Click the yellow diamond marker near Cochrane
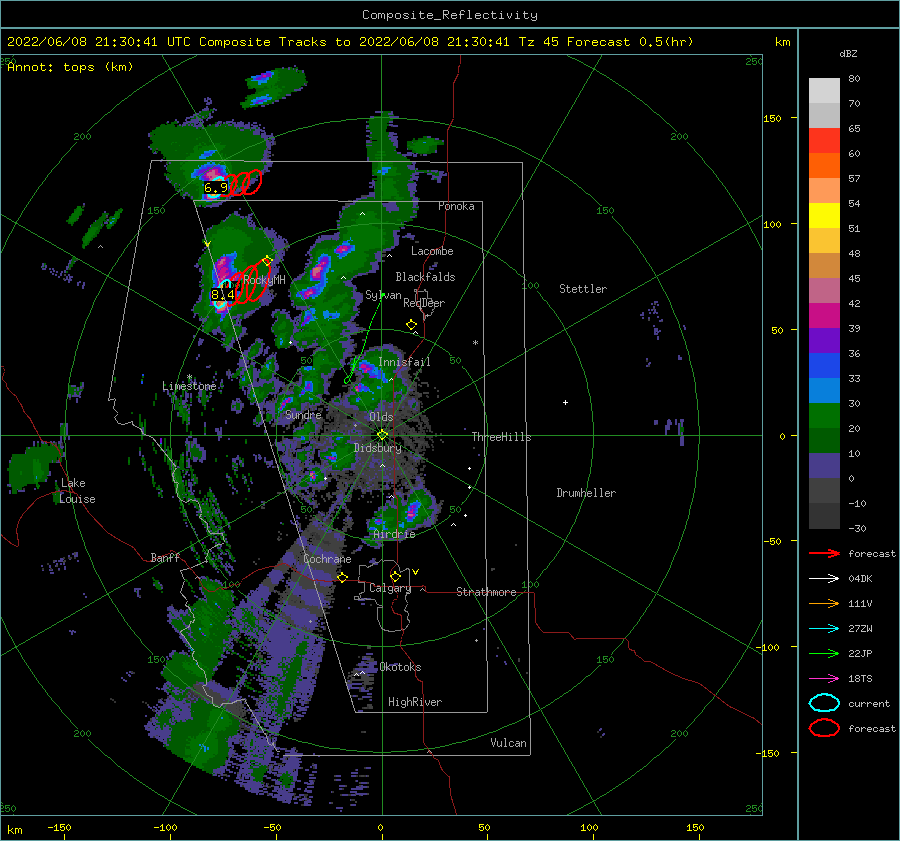 [342, 578]
